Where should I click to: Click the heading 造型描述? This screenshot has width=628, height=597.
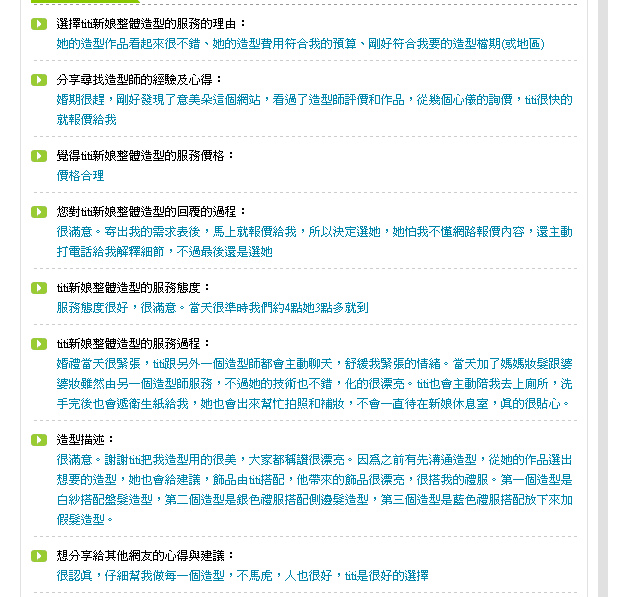[85, 440]
